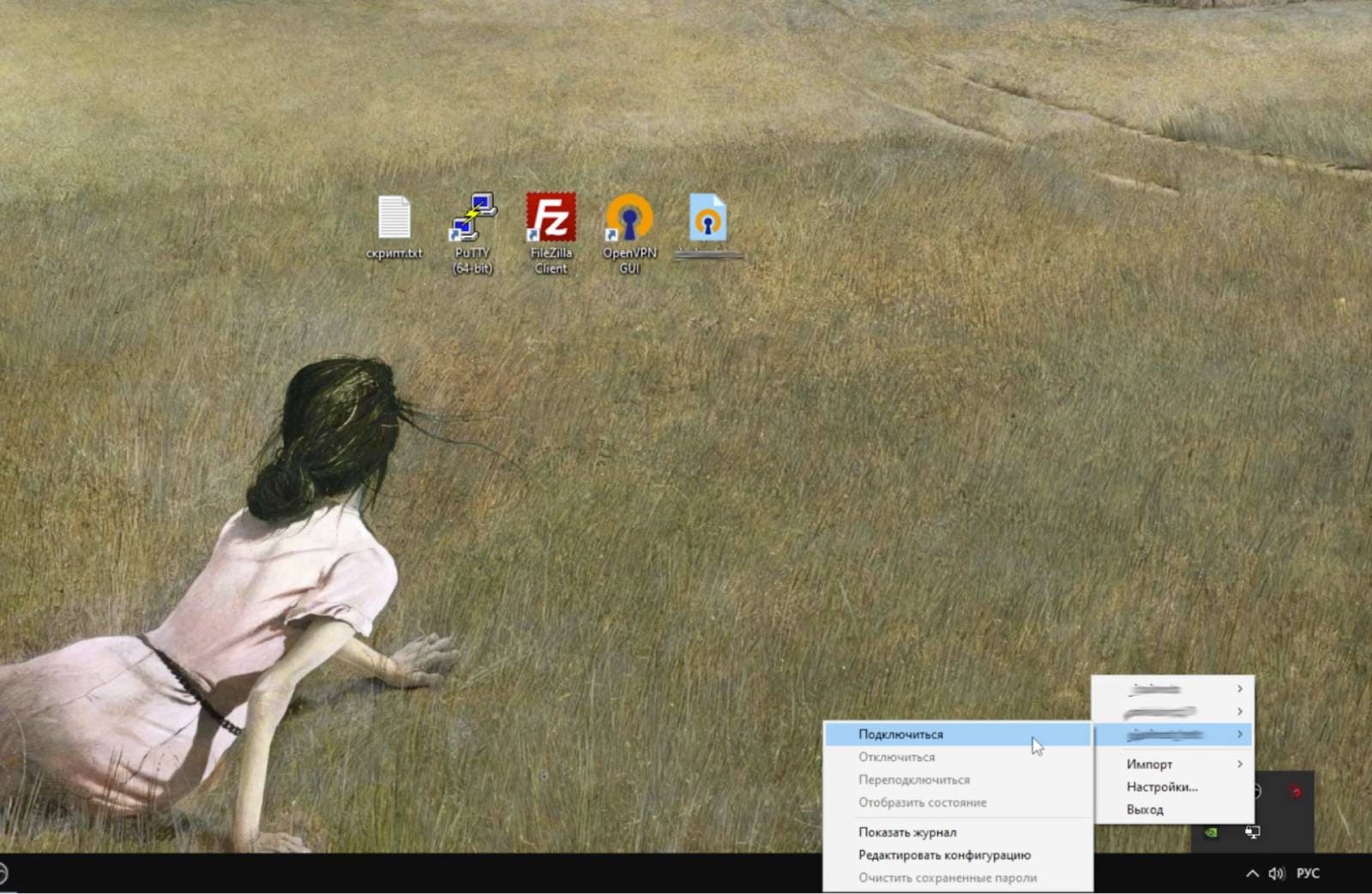Switch input language via РУС indicator

[1308, 873]
